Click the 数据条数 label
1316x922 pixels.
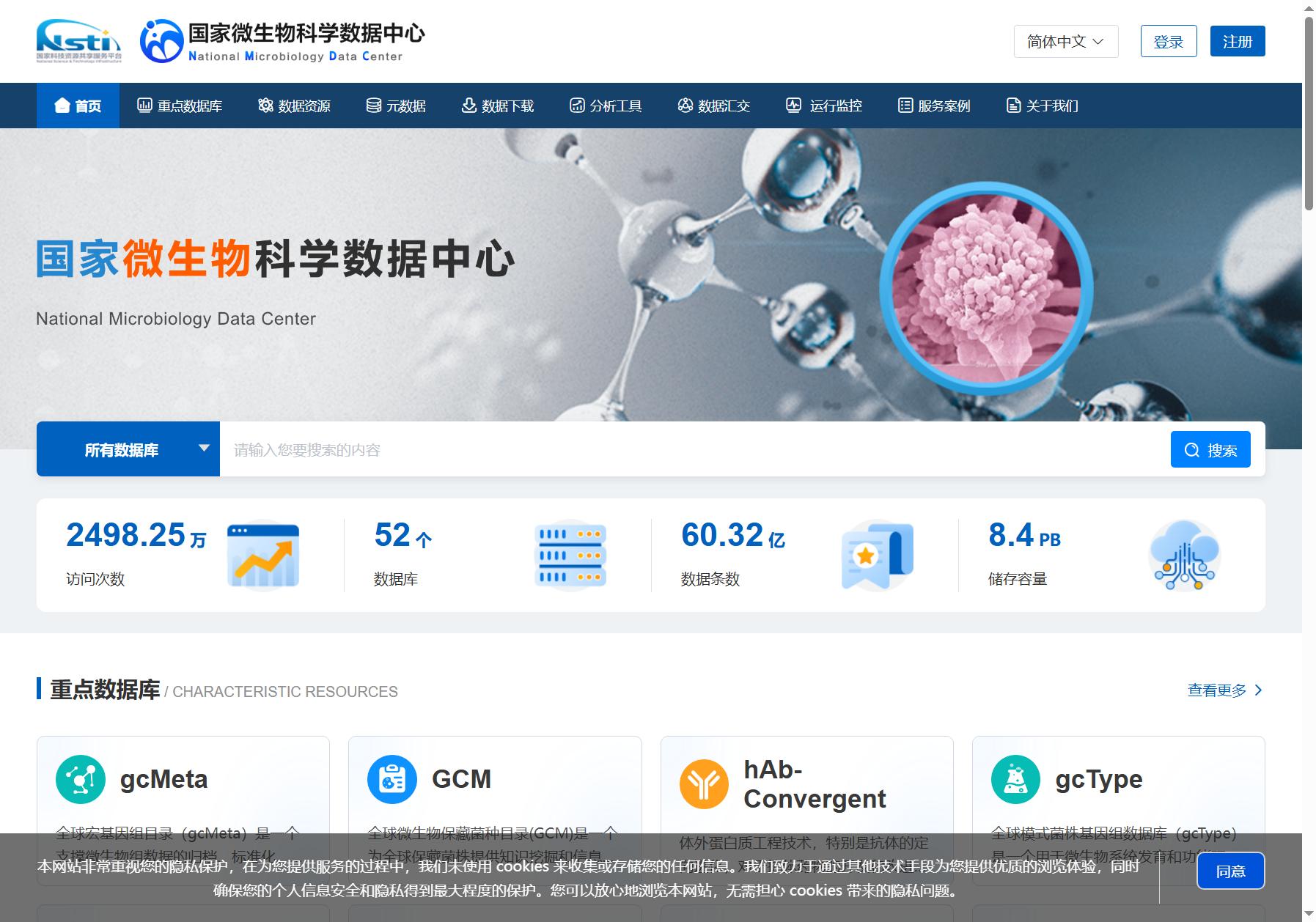point(710,579)
